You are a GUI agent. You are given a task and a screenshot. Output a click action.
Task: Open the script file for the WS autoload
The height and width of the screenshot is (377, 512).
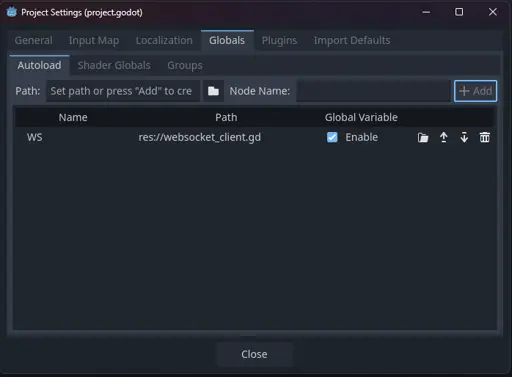point(423,137)
